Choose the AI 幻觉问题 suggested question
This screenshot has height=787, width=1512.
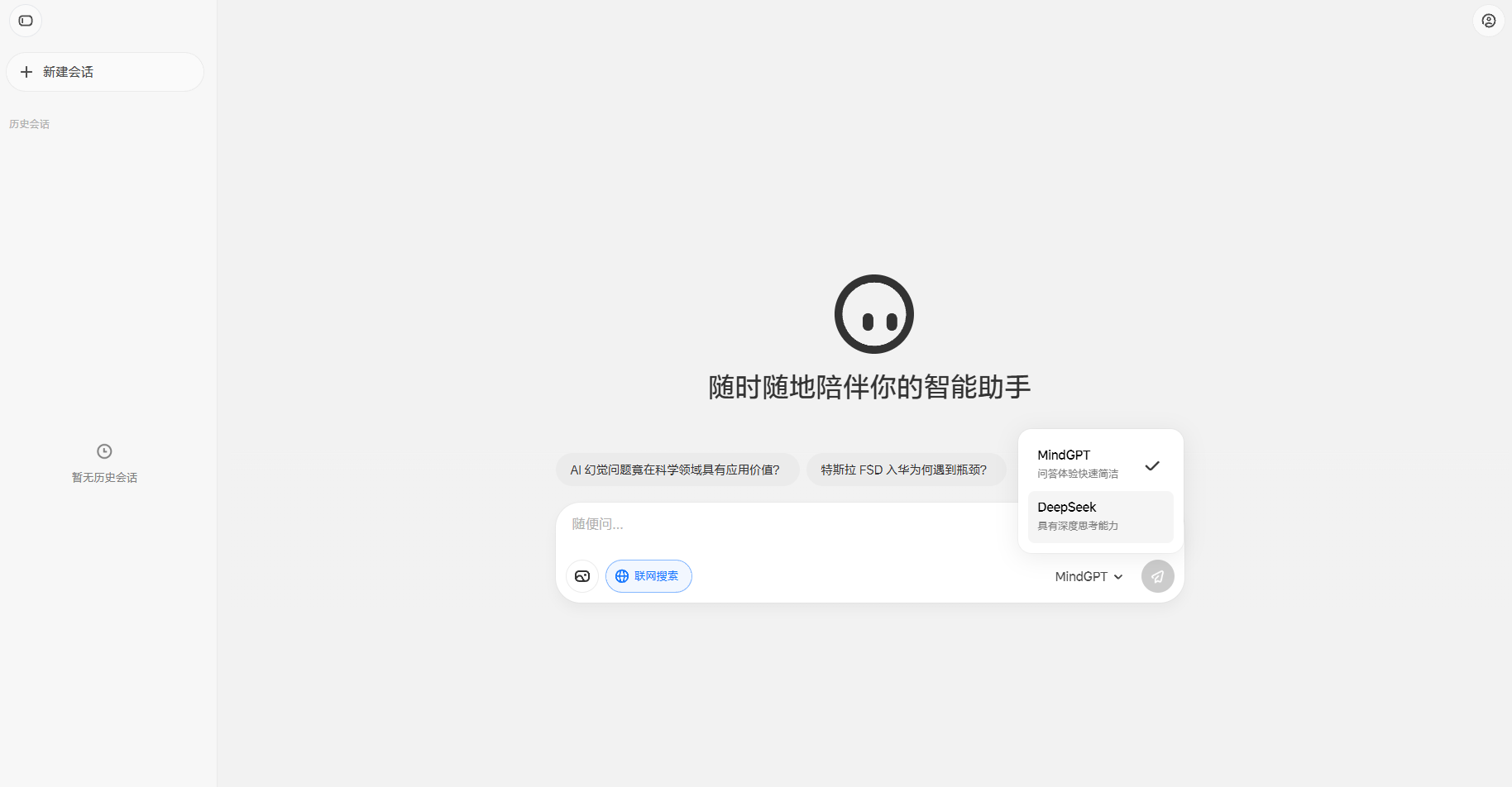[677, 470]
